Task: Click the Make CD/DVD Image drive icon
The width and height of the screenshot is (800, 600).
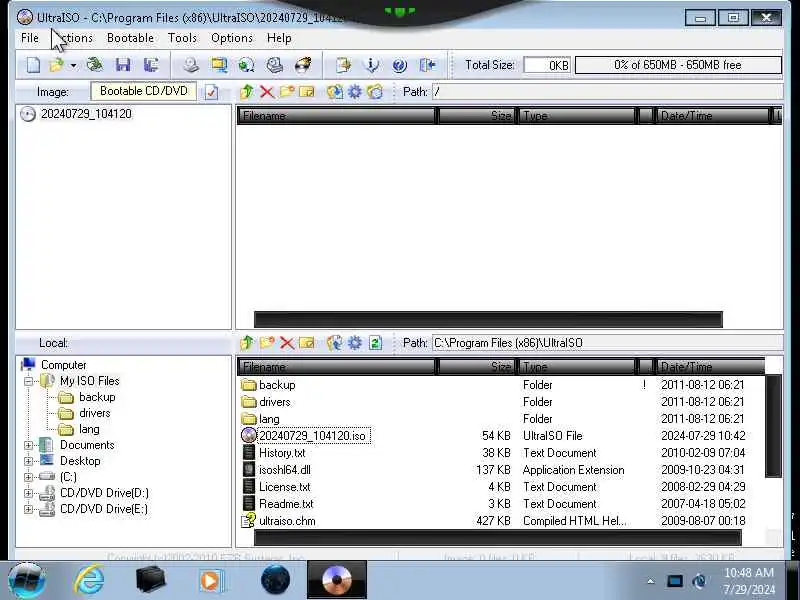Action: pyautogui.click(x=191, y=65)
